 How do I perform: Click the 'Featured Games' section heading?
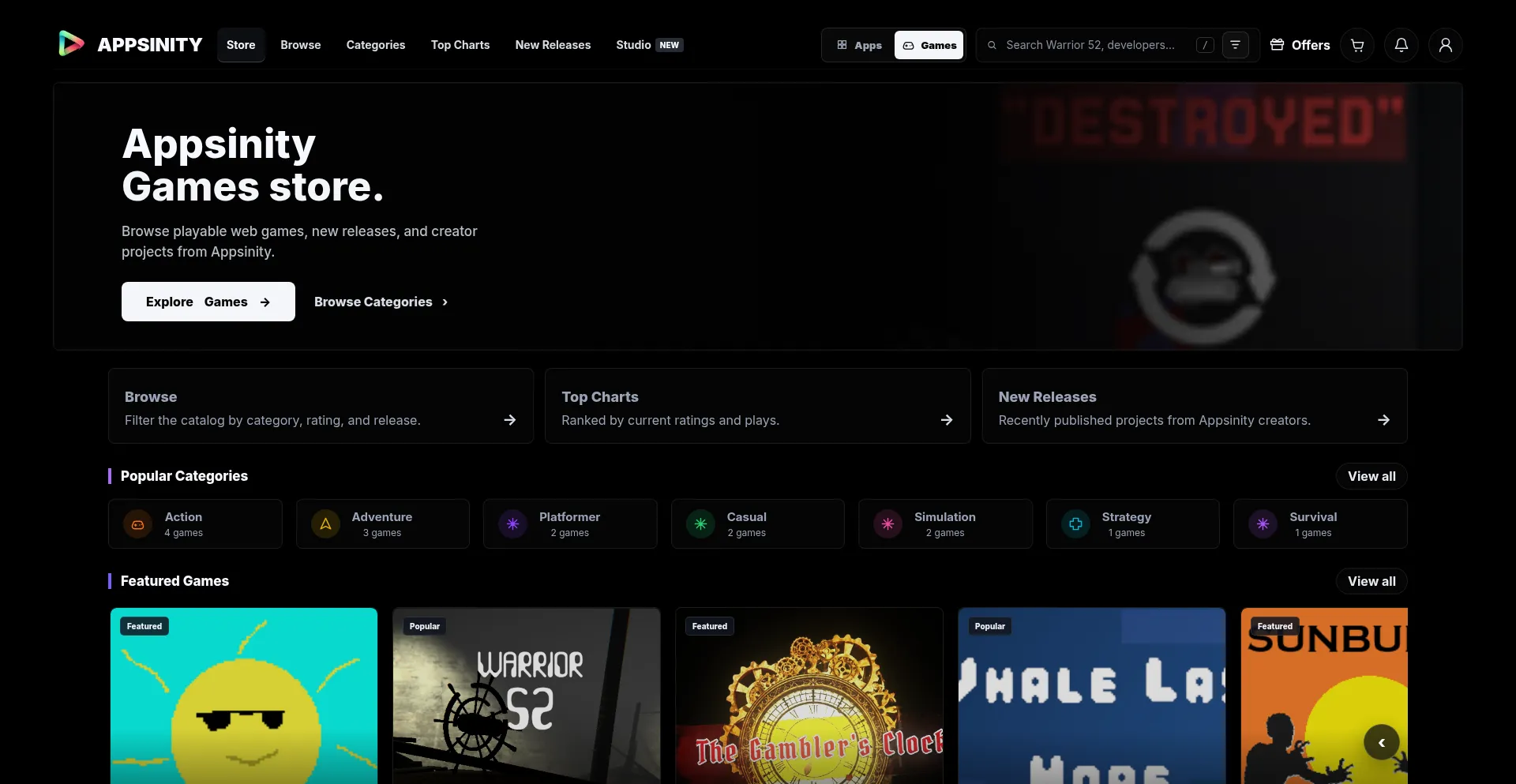(174, 581)
